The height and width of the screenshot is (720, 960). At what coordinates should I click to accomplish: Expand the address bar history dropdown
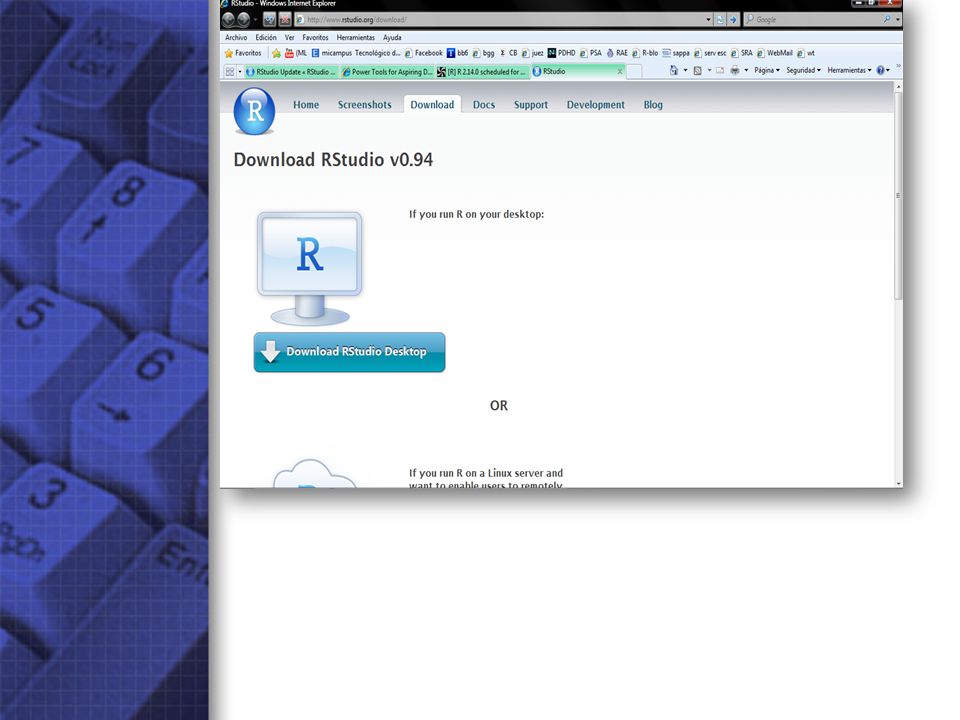(708, 20)
